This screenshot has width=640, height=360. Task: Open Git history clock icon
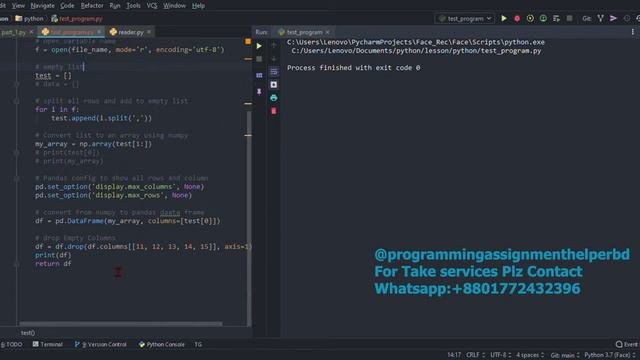(x=627, y=18)
